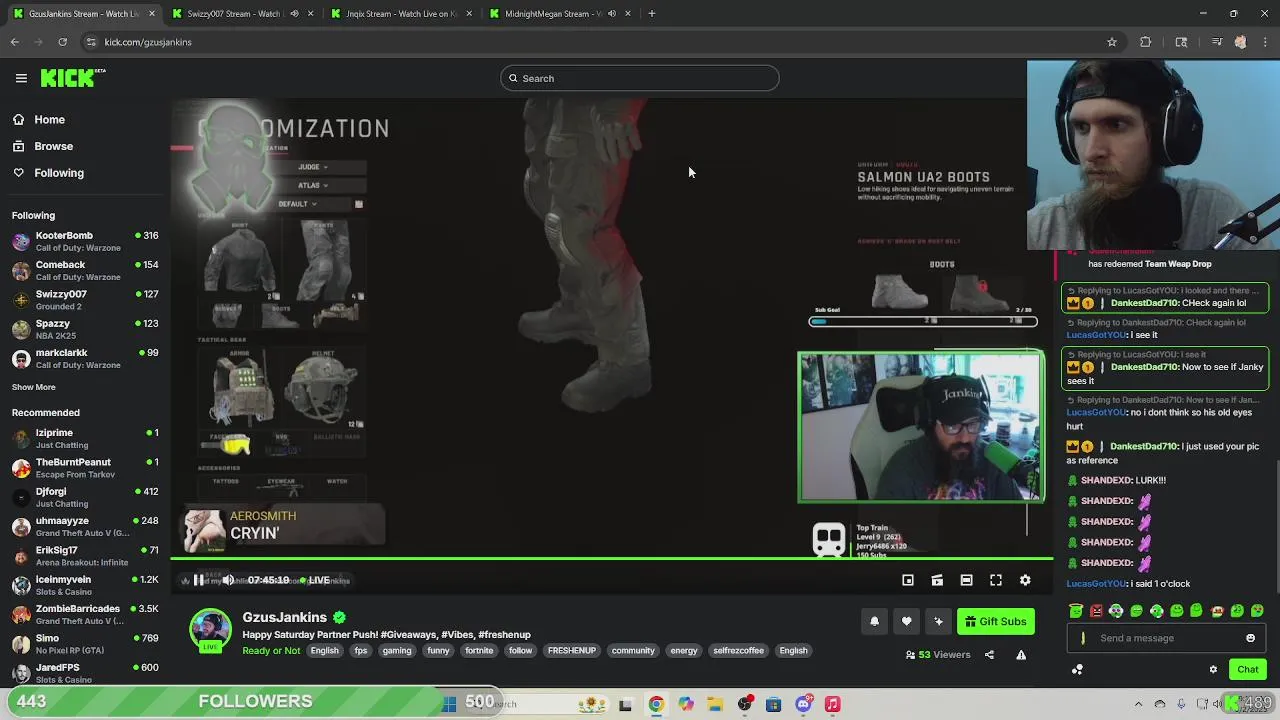Type in Send a message field
1280x720 pixels.
pos(1166,638)
